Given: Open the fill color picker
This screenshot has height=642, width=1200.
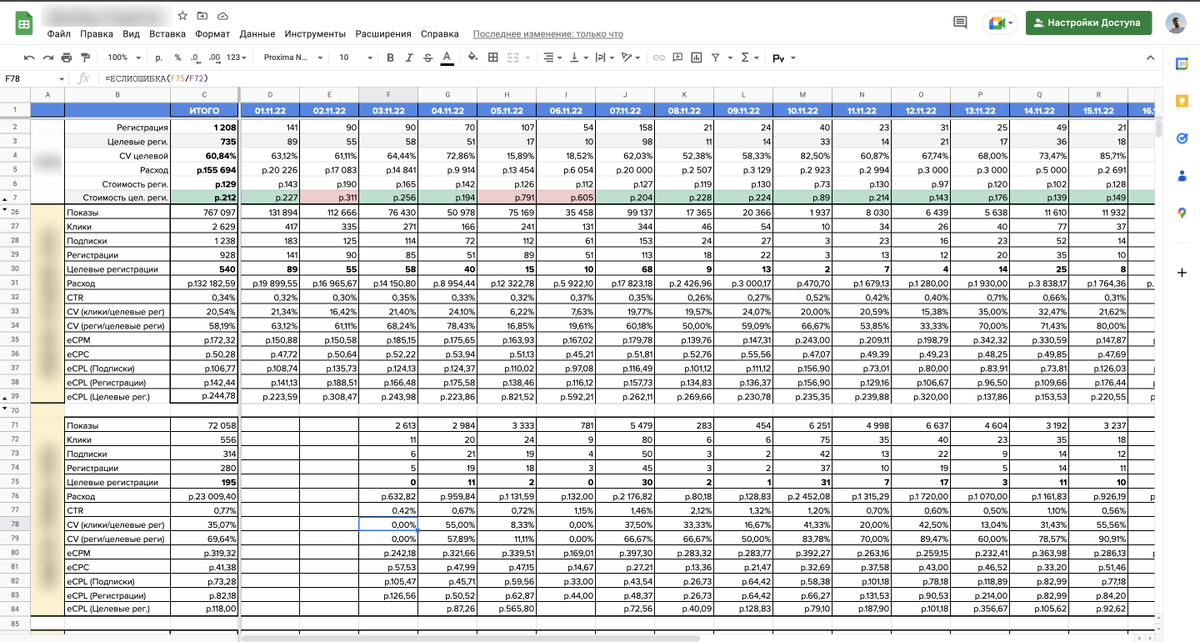Looking at the screenshot, I should pos(472,58).
